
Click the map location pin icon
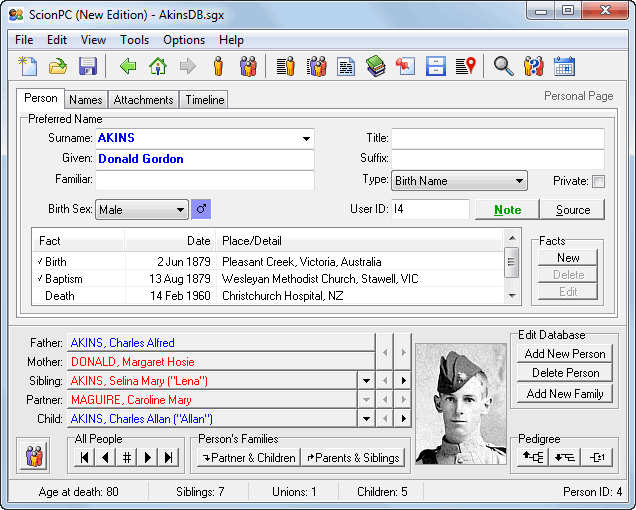pos(466,67)
